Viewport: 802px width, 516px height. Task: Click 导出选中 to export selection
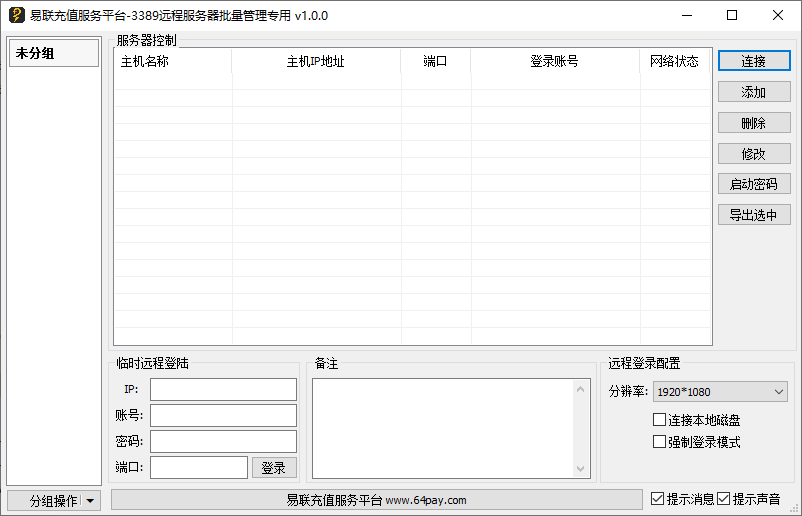(754, 215)
